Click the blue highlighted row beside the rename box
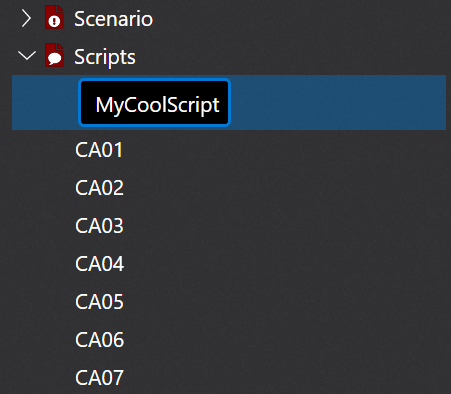 pos(338,103)
